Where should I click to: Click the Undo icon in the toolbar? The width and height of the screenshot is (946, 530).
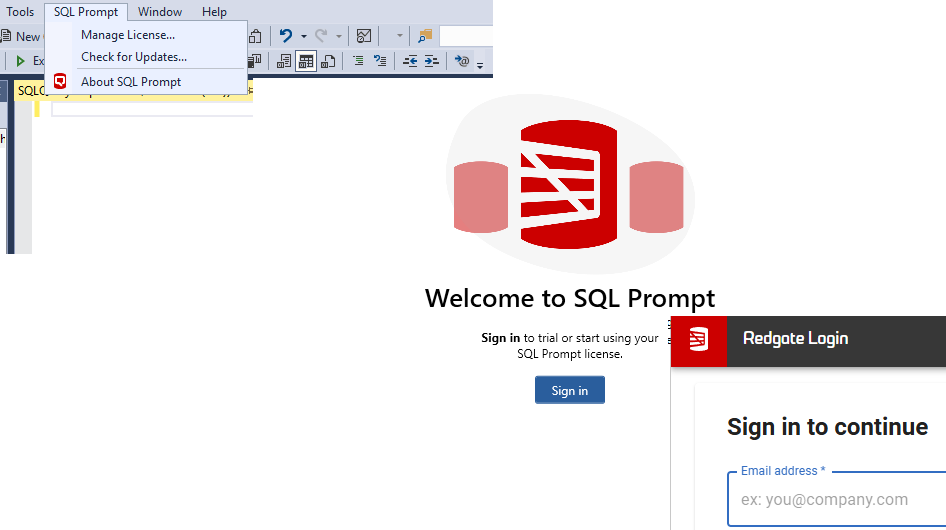[285, 36]
